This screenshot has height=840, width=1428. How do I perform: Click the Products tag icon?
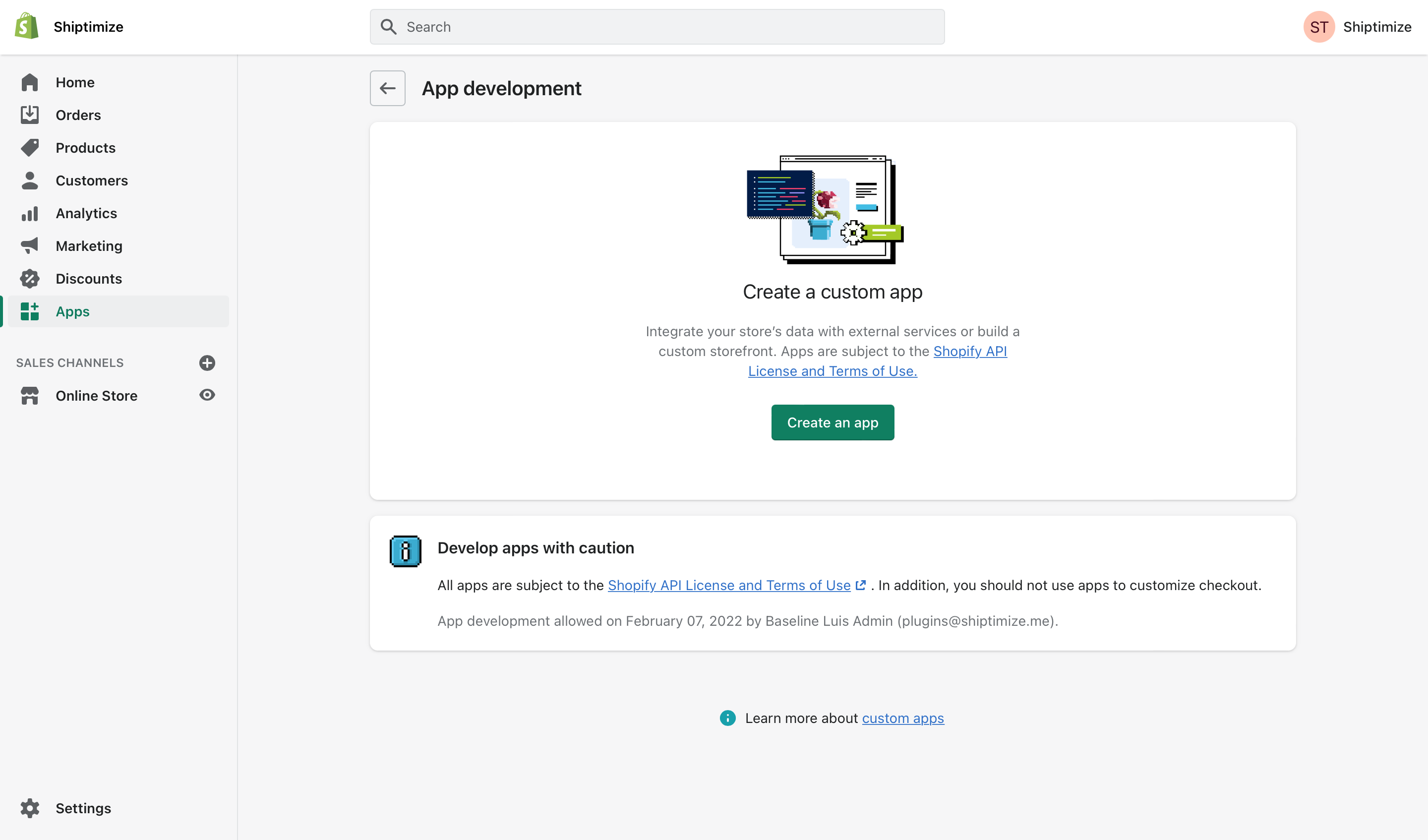point(29,148)
